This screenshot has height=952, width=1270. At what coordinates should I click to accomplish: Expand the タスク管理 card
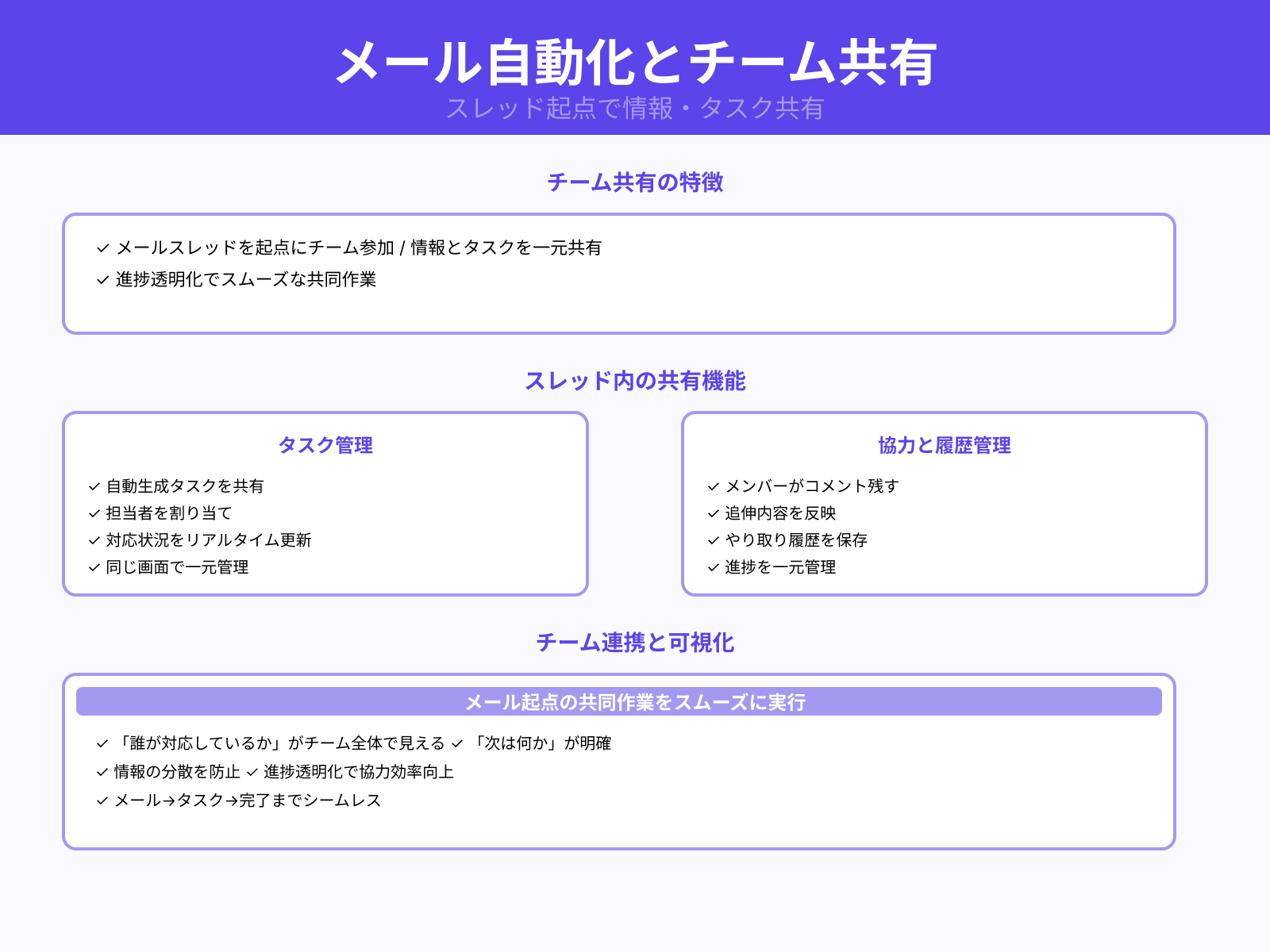[x=325, y=446]
